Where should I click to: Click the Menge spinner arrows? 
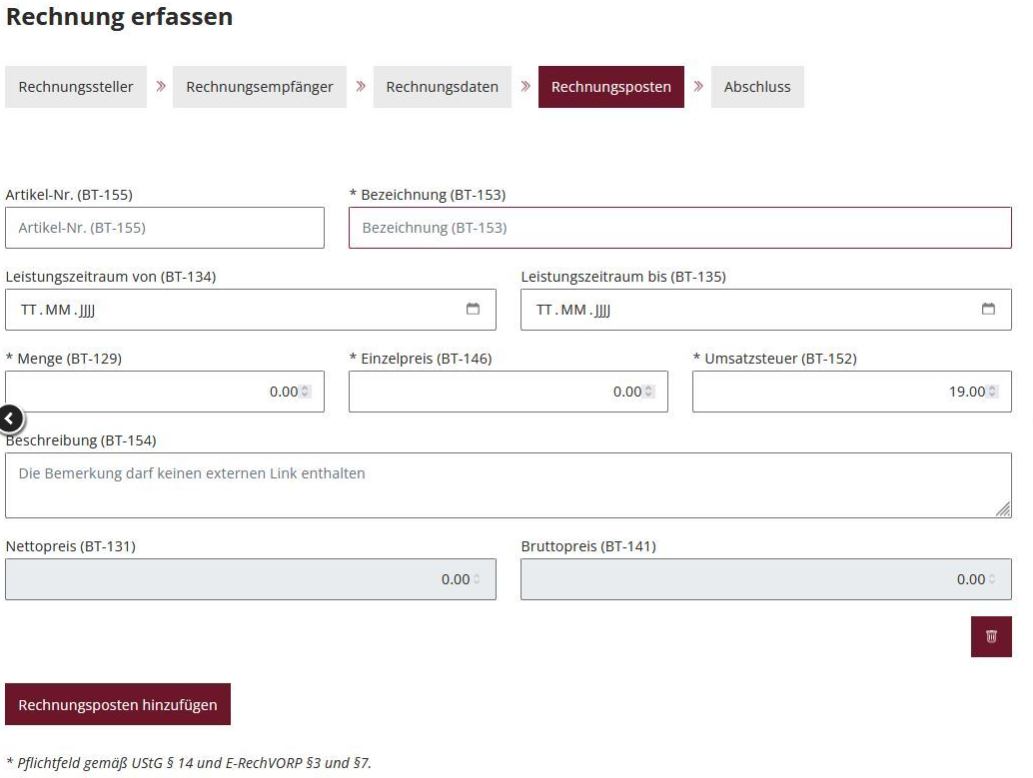tap(306, 392)
